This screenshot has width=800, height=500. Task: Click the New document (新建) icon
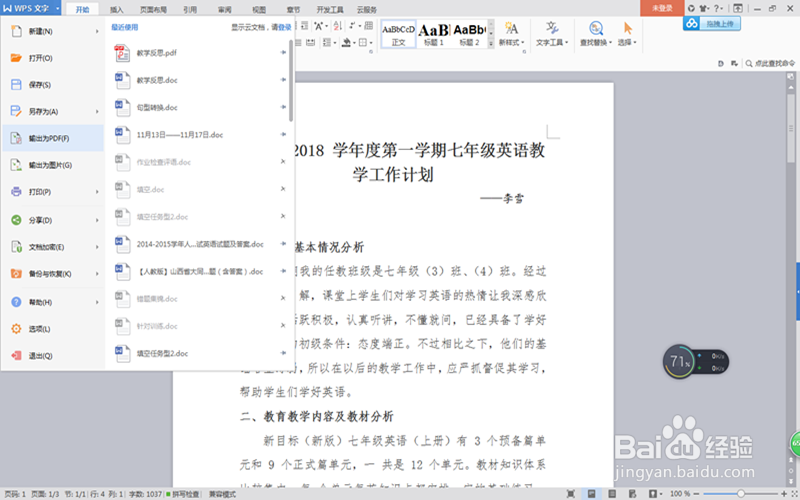[16, 31]
